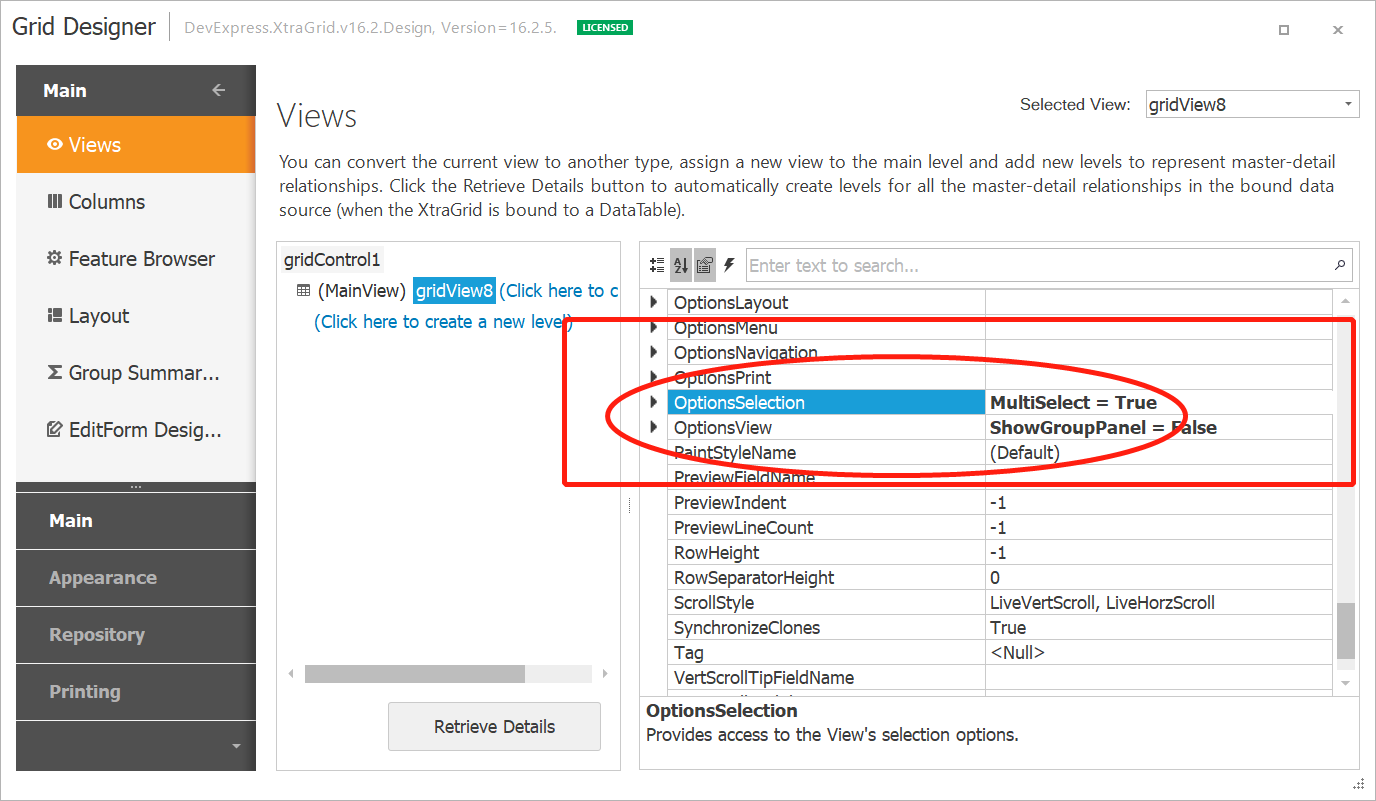Expand the OptionsSelection property
Viewport: 1376px width, 801px height.
[655, 402]
